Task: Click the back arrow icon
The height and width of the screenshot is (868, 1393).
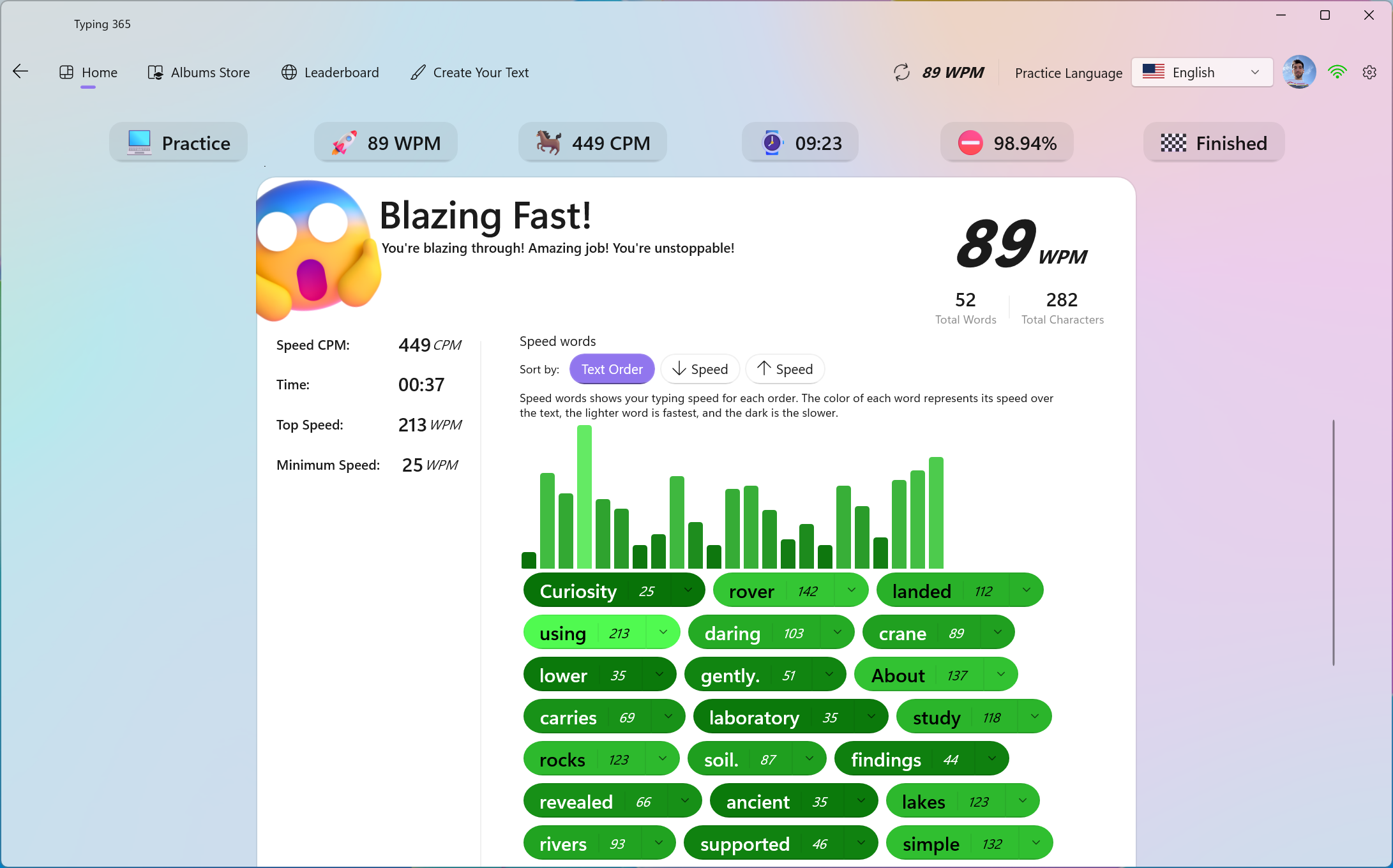Action: click(20, 71)
